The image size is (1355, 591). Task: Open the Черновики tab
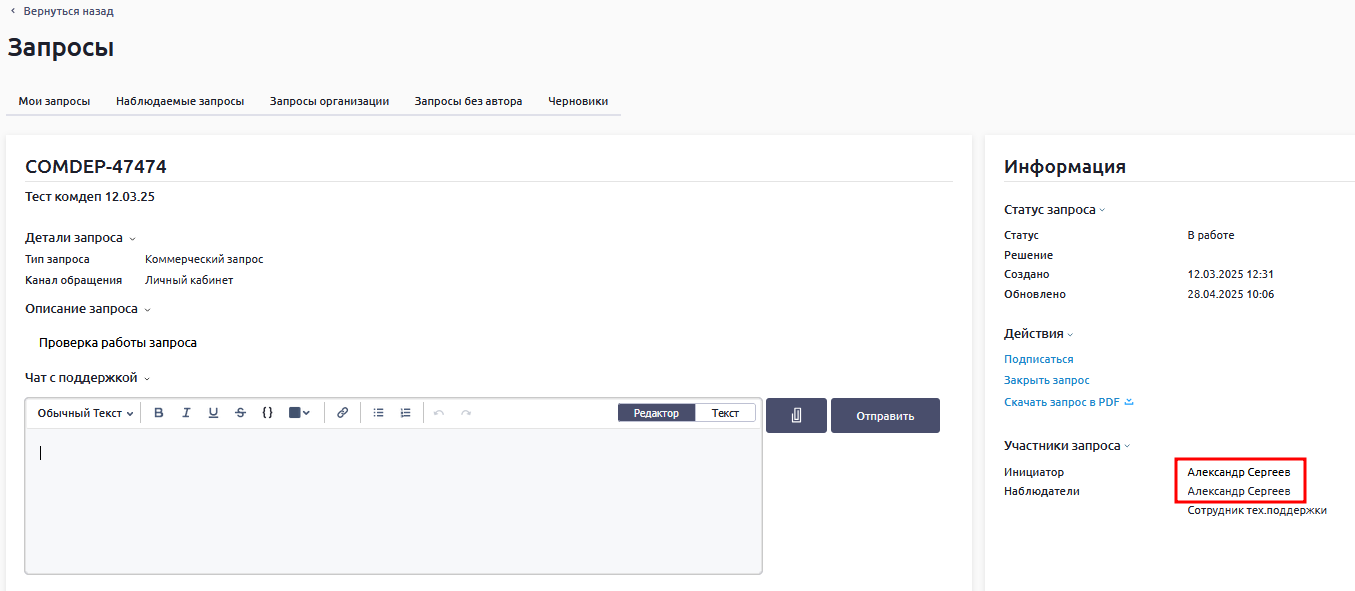pyautogui.click(x=578, y=101)
